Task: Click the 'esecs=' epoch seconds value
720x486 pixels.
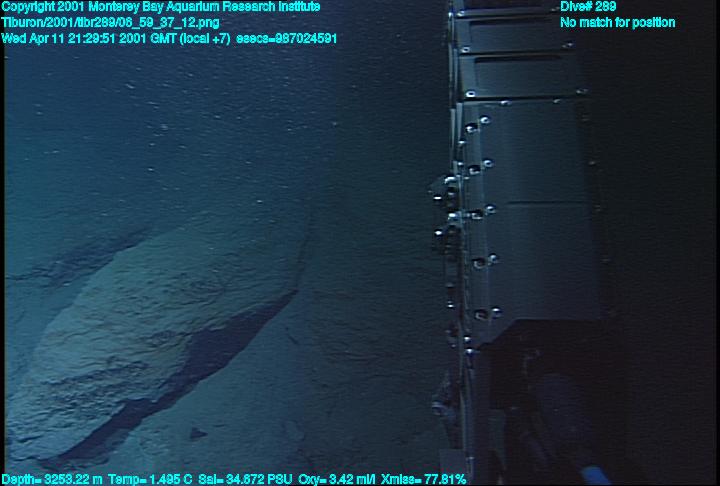Action: (287, 39)
